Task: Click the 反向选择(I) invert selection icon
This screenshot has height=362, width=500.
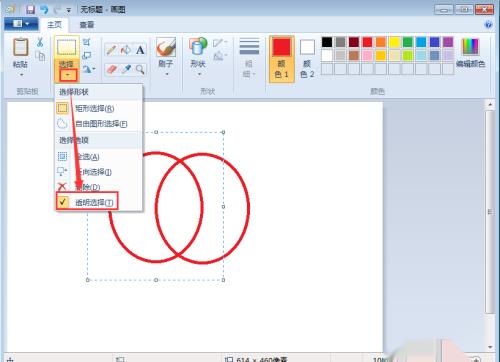Action: (62, 172)
